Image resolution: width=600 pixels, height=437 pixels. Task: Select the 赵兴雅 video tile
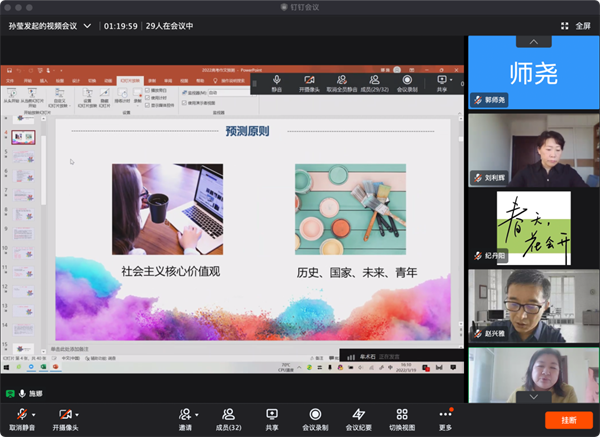[533, 306]
